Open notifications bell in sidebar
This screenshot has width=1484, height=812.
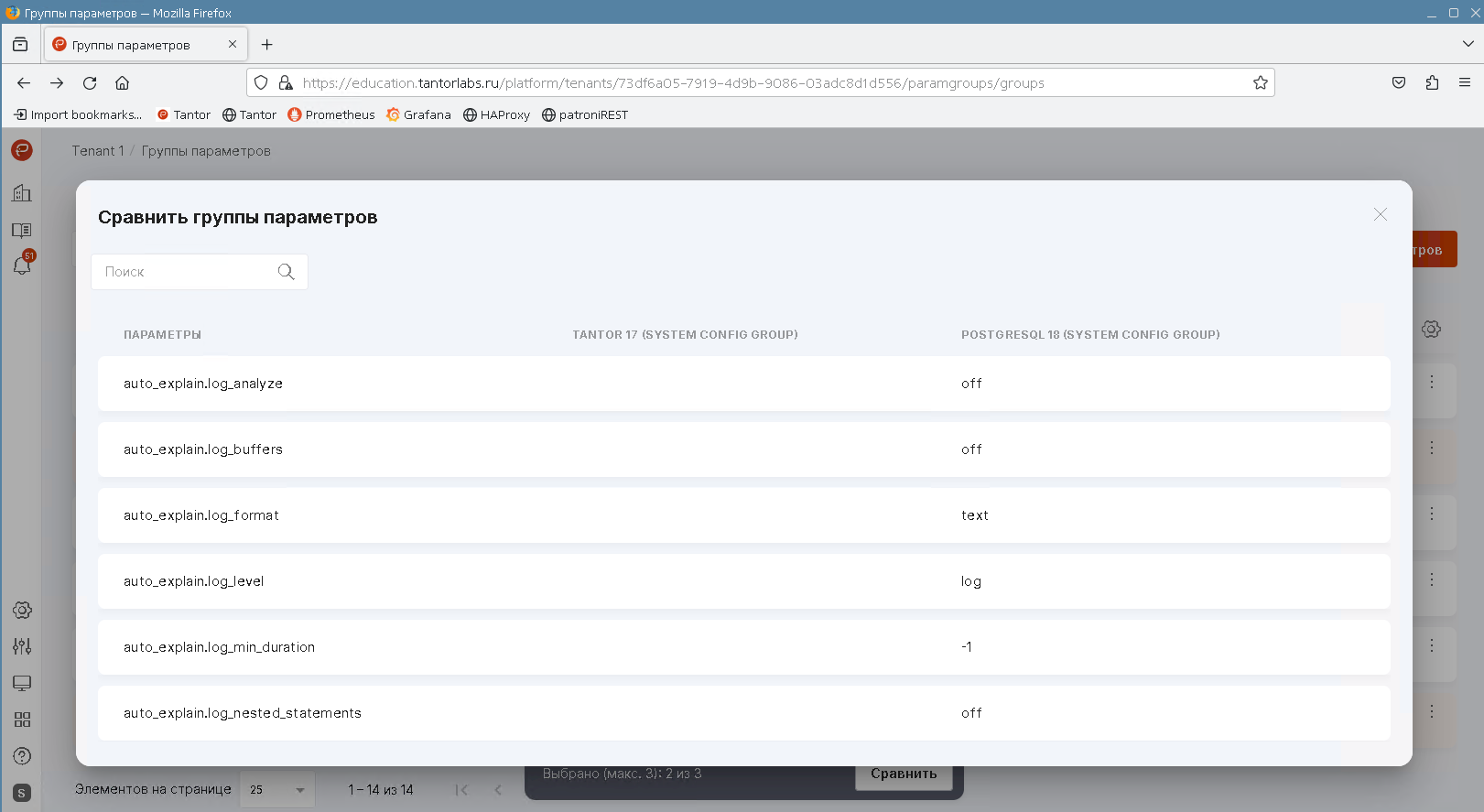(x=22, y=265)
